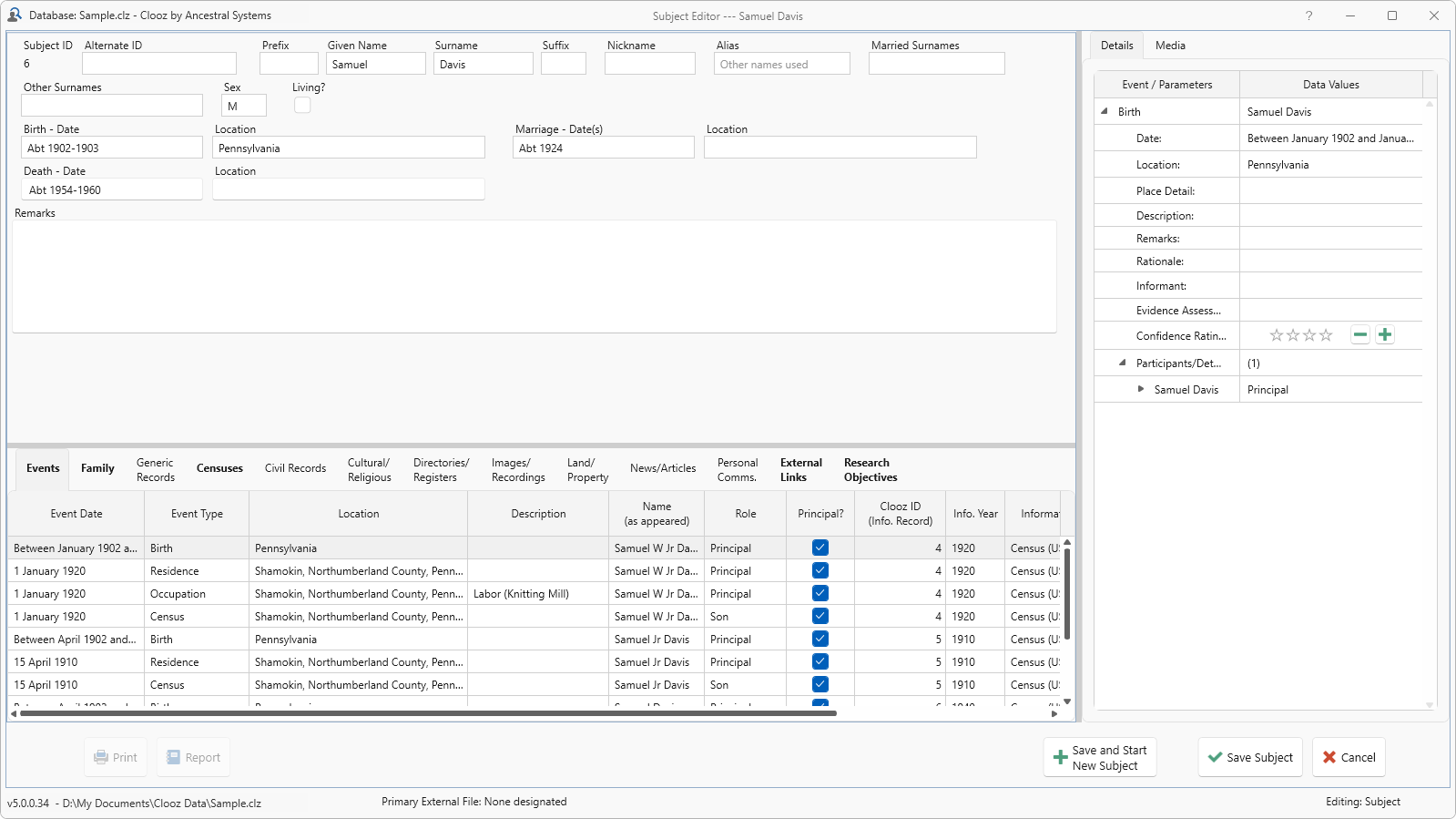Viewport: 1456px width, 819px height.
Task: Open the Family tab
Action: pos(97,468)
